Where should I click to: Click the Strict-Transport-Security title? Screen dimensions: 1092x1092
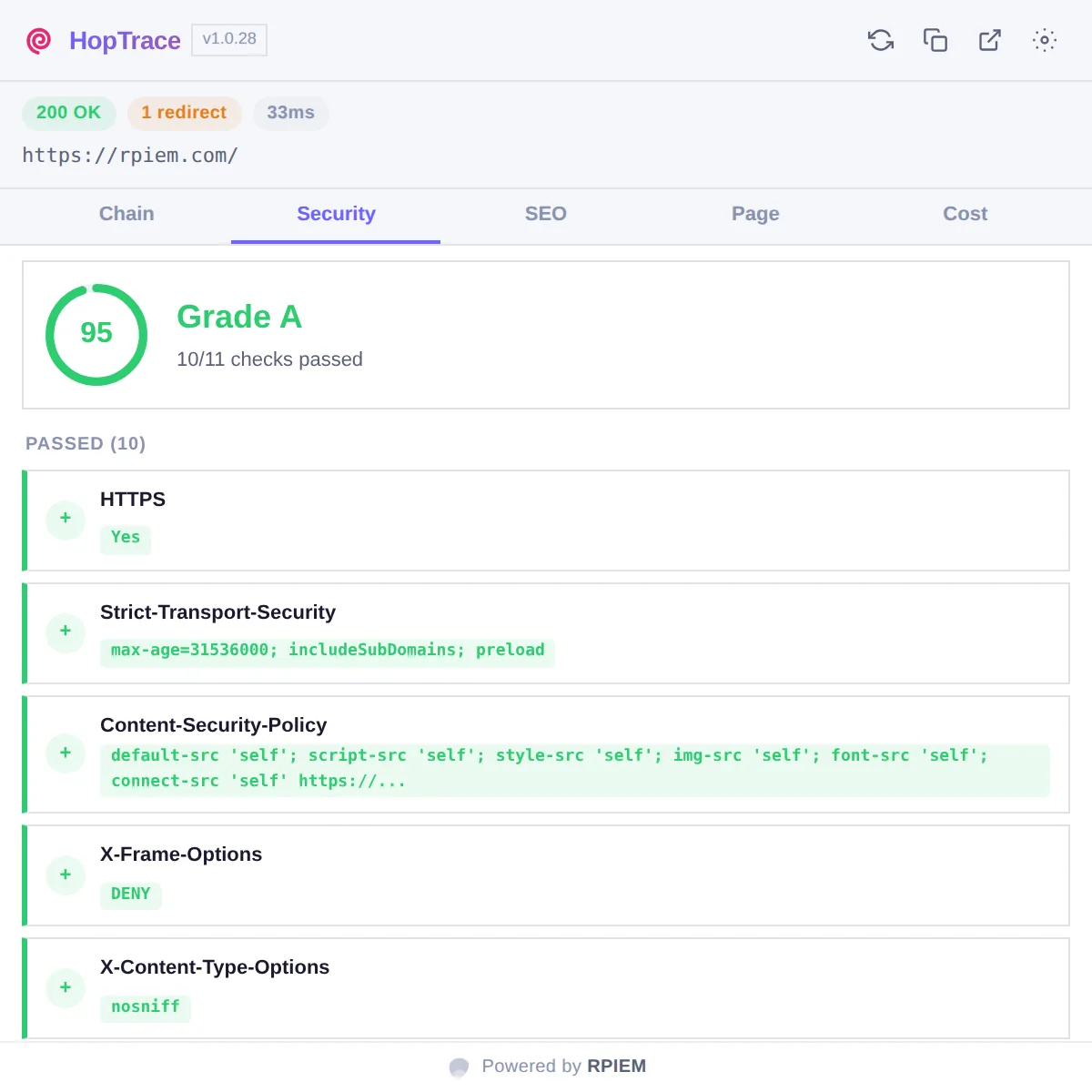click(217, 612)
